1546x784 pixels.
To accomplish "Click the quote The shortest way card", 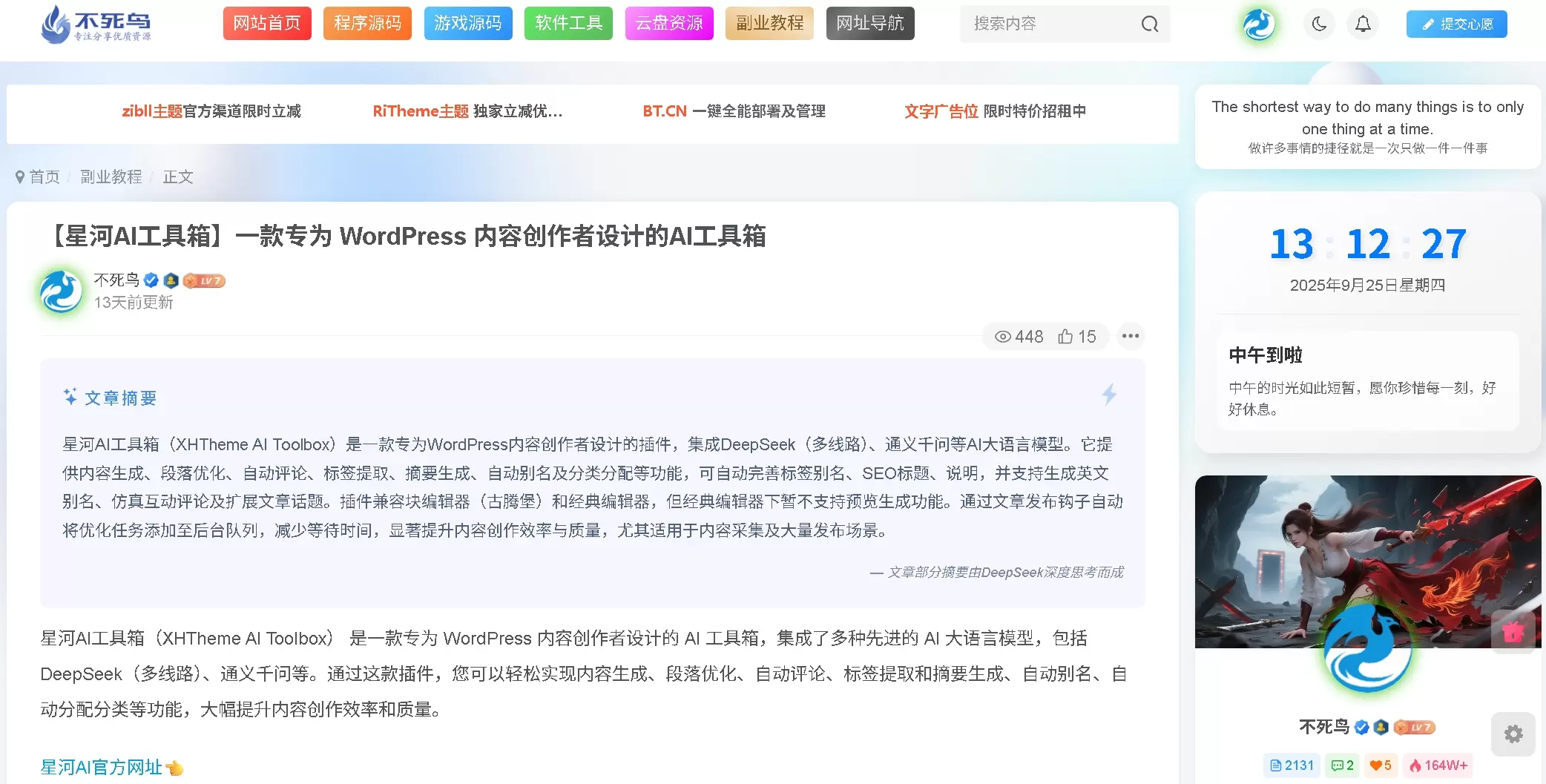I will click(1368, 127).
